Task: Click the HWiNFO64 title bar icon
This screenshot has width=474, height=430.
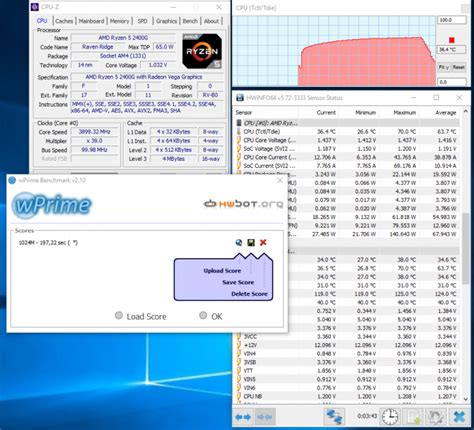Action: 240,98
